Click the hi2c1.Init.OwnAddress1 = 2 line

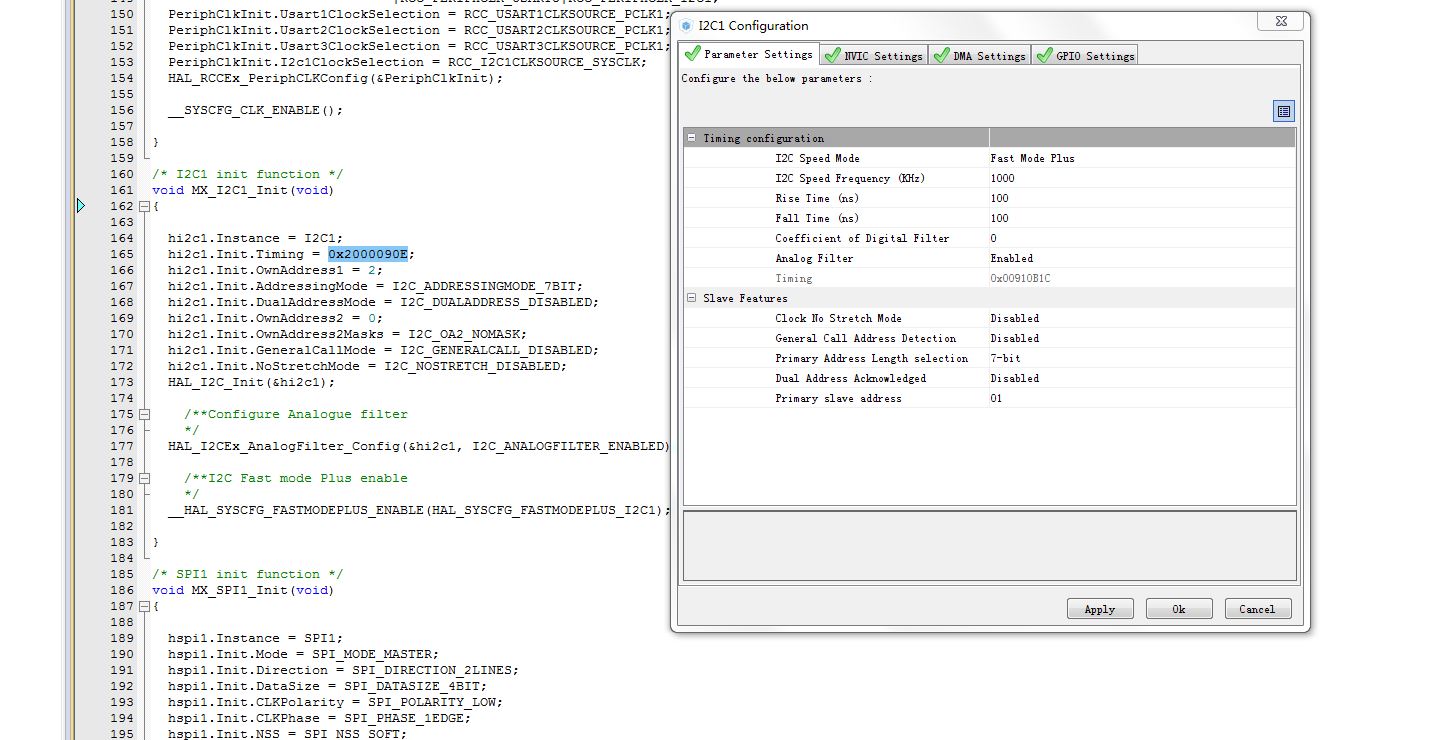276,270
